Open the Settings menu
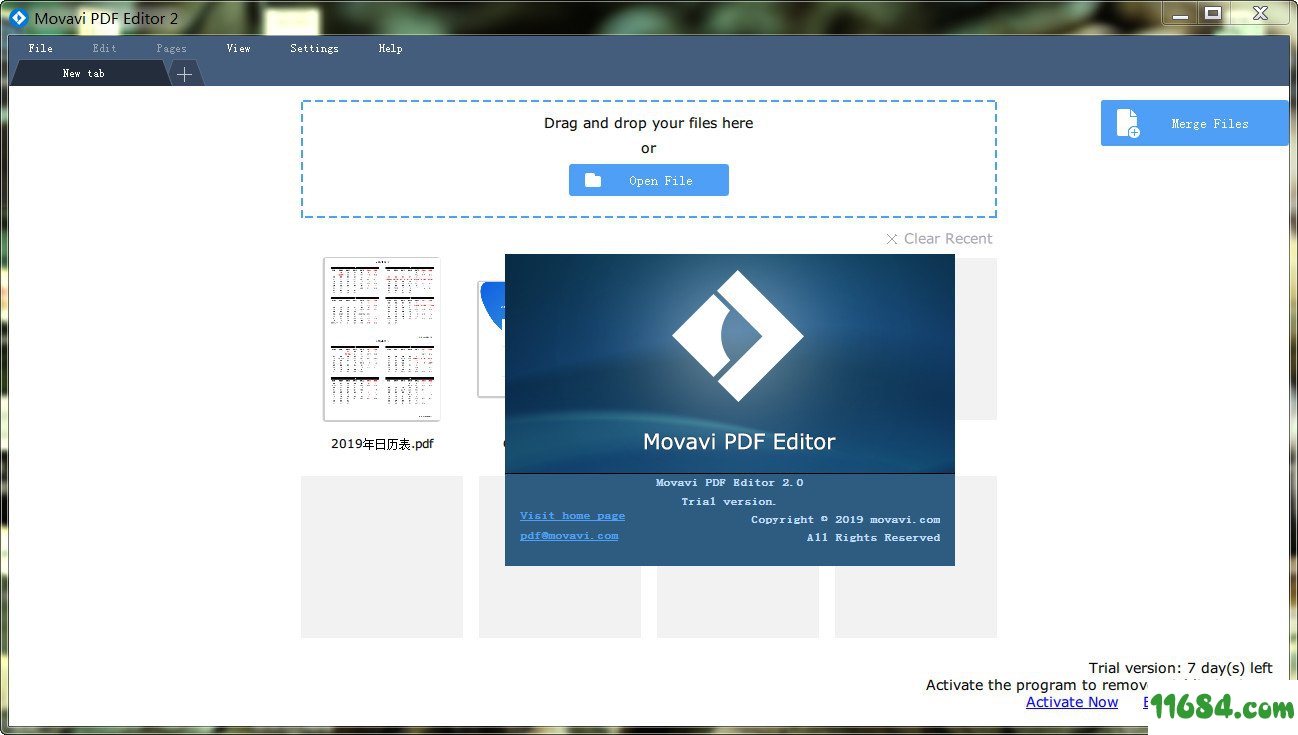Screen dimensions: 1298x735 coord(314,48)
